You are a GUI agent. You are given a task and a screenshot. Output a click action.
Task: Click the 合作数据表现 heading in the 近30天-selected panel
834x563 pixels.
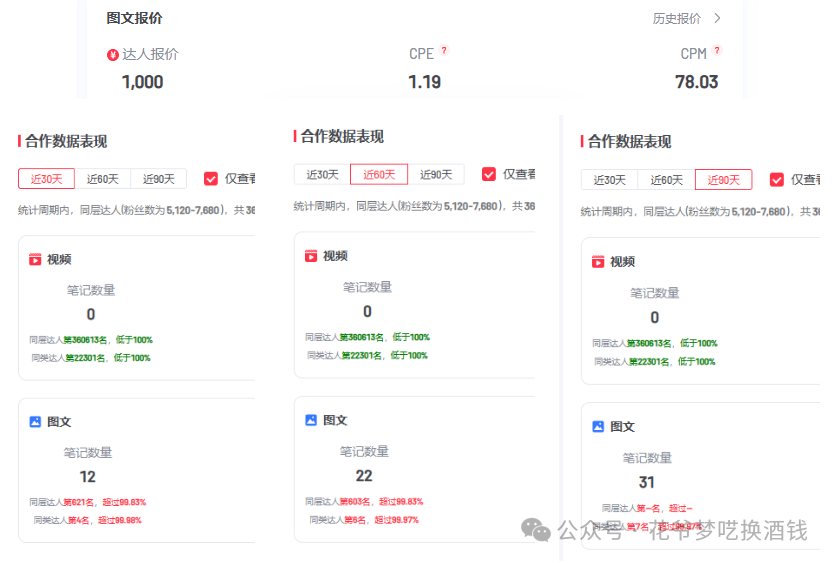[x=66, y=141]
